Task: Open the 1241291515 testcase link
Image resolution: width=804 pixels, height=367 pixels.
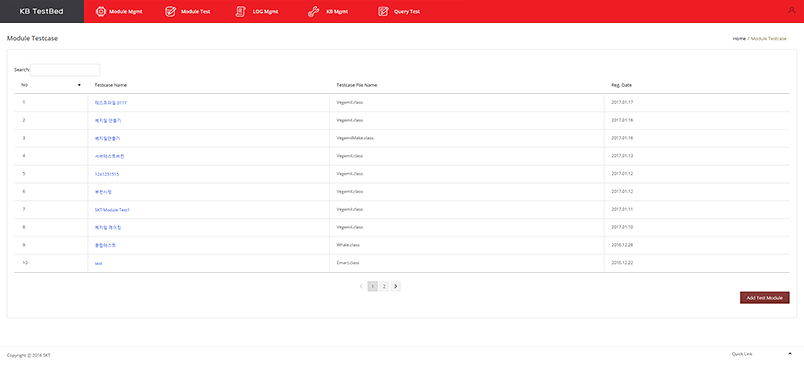Action: point(107,174)
